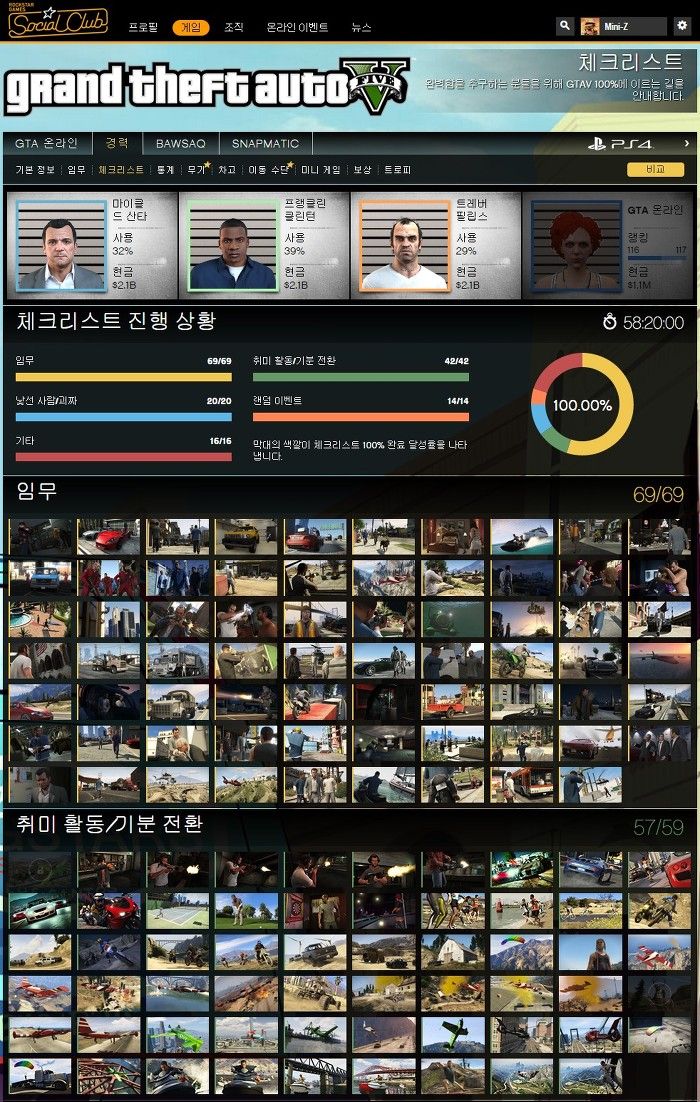Open the orange bus mission thumbnail
The height and width of the screenshot is (1102, 700).
[x=521, y=784]
